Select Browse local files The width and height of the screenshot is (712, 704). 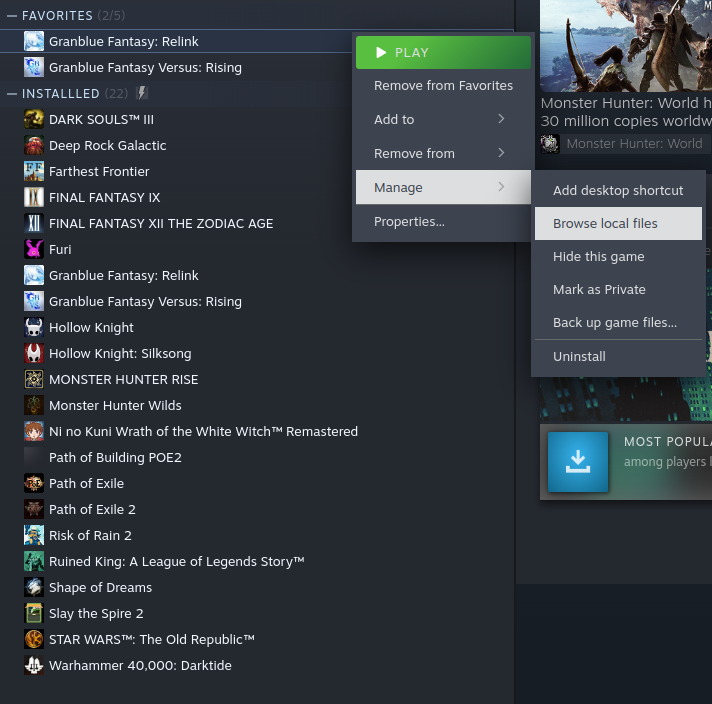click(x=618, y=223)
